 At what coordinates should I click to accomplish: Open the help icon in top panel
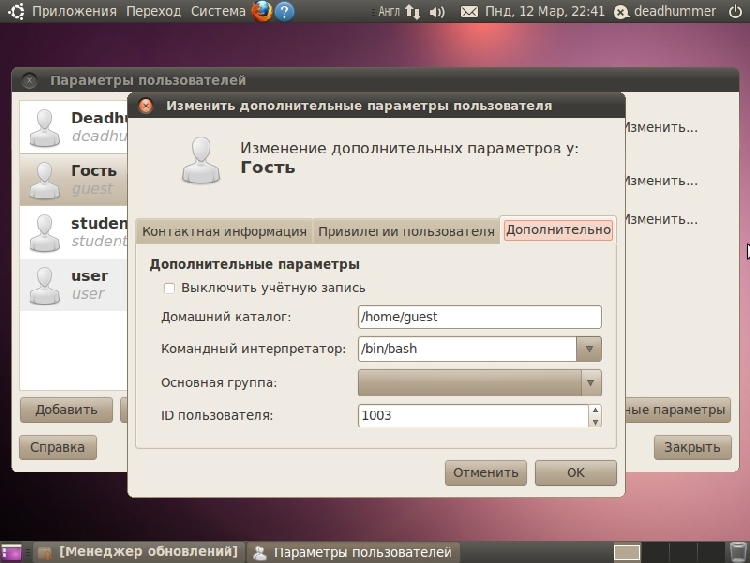(x=285, y=12)
